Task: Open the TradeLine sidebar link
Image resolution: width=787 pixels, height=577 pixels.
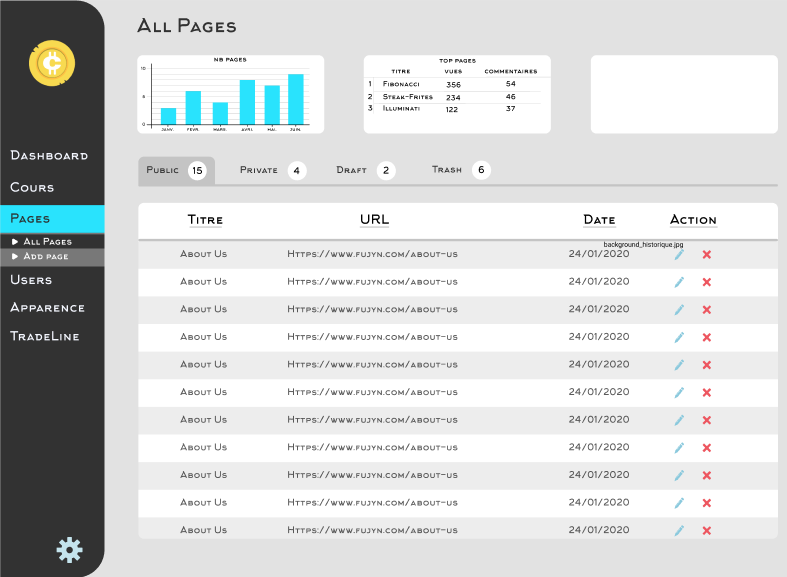Action: tap(44, 337)
